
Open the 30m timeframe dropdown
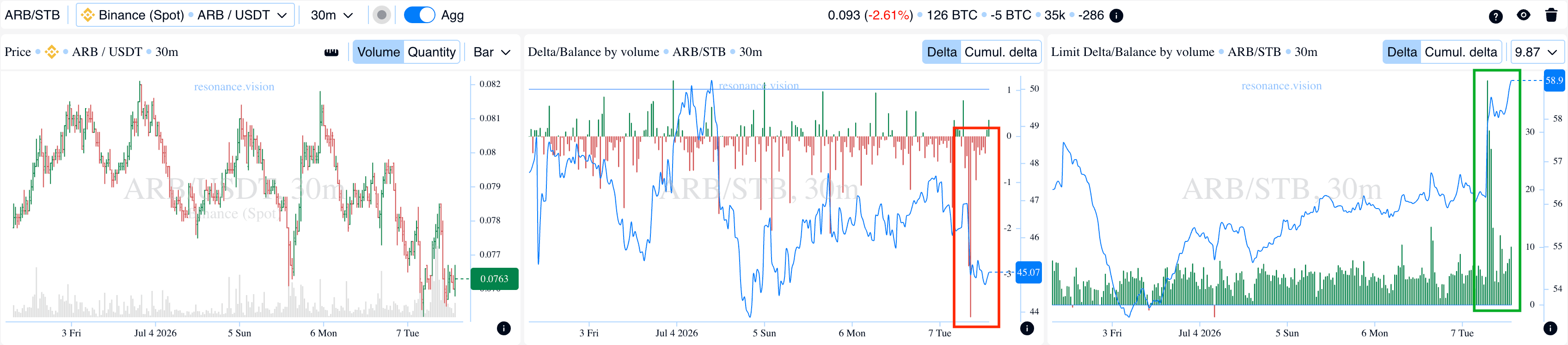click(x=332, y=15)
